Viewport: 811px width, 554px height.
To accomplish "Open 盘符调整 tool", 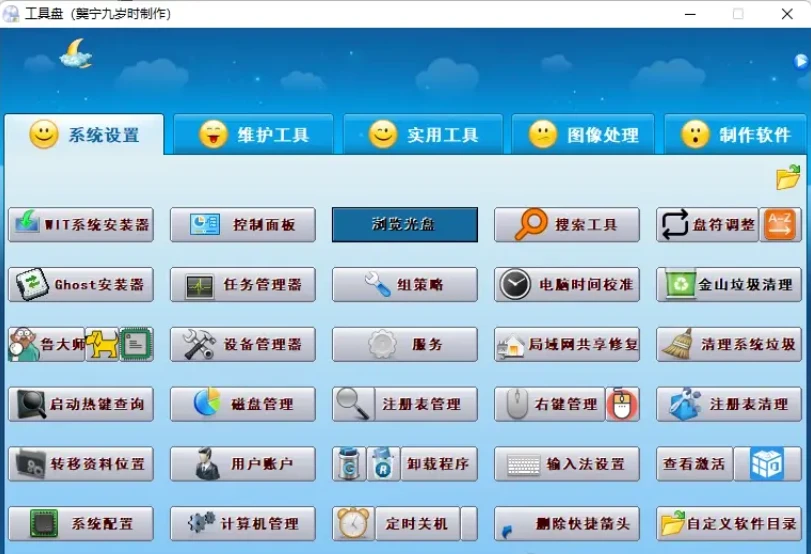I will [707, 224].
